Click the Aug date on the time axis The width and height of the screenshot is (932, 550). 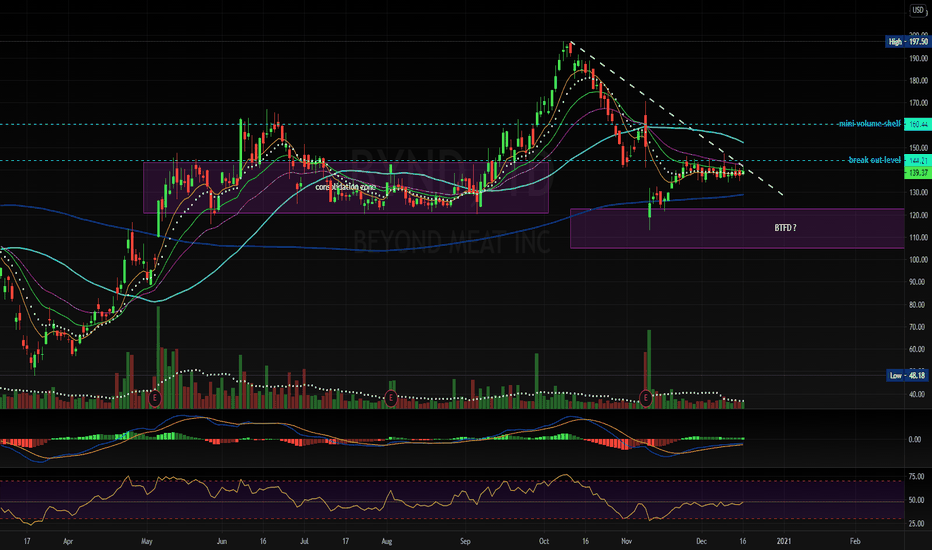pyautogui.click(x=387, y=541)
